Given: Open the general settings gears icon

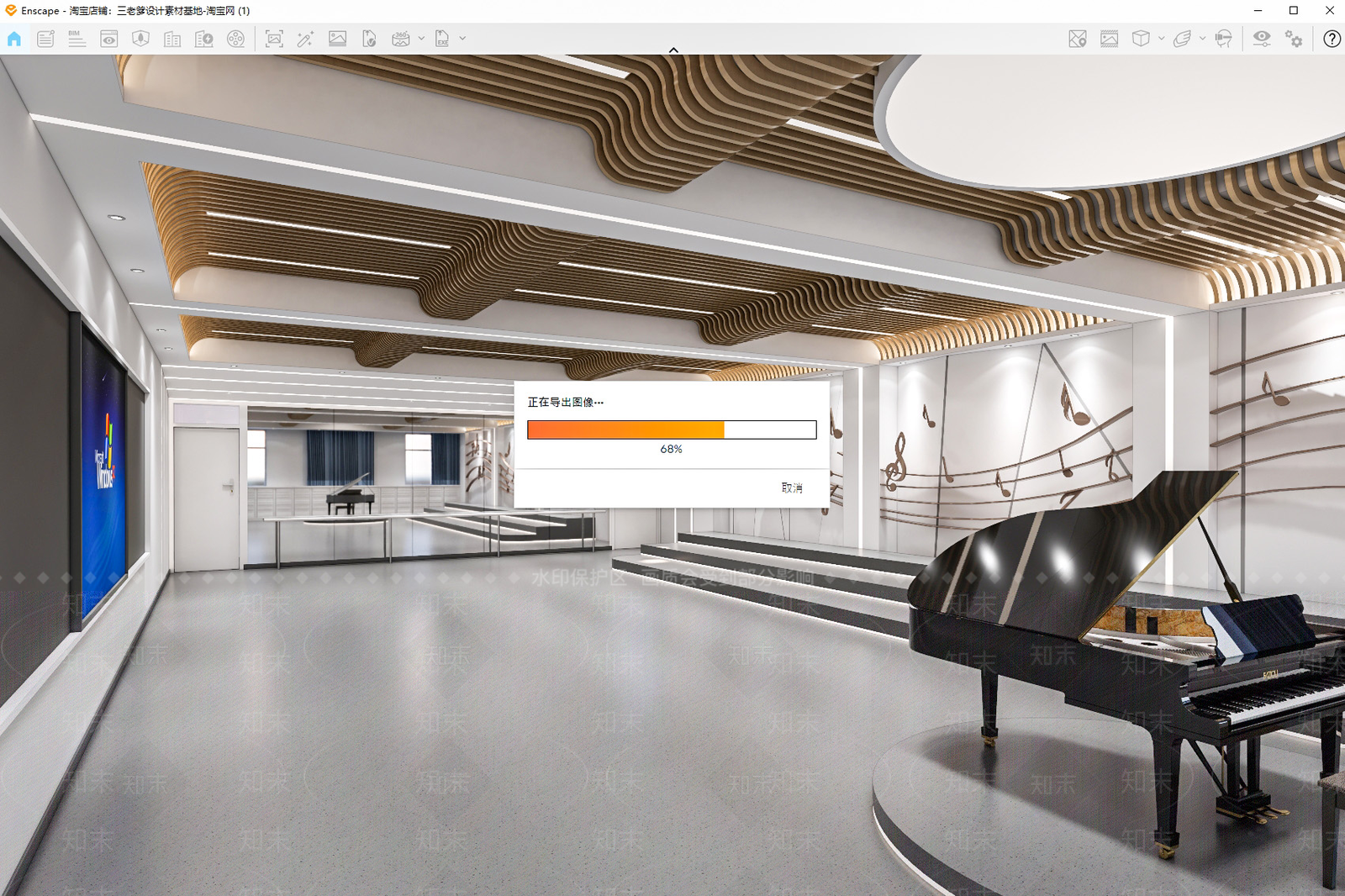Looking at the screenshot, I should (x=1294, y=39).
